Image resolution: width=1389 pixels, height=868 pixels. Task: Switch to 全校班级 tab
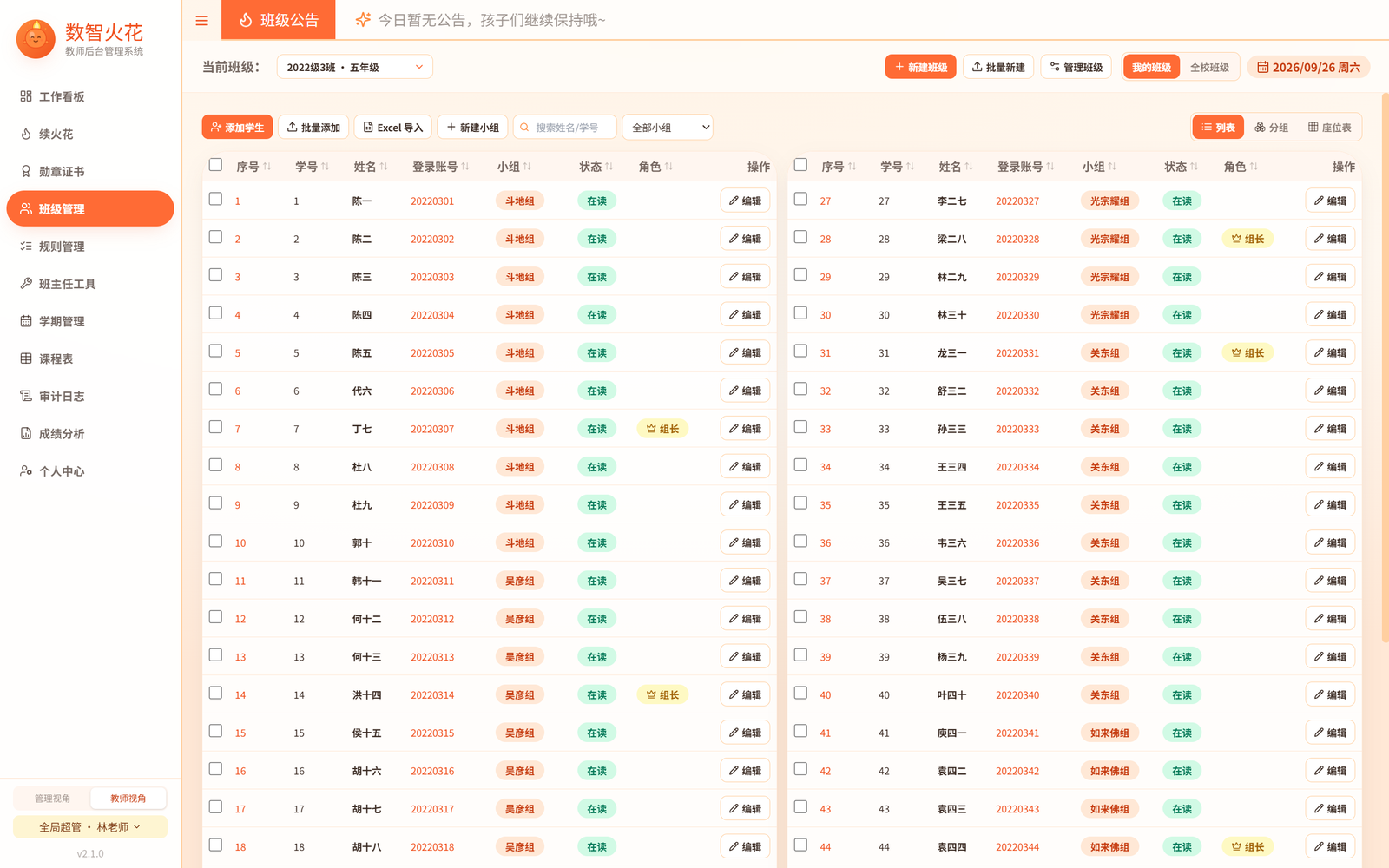[1208, 67]
